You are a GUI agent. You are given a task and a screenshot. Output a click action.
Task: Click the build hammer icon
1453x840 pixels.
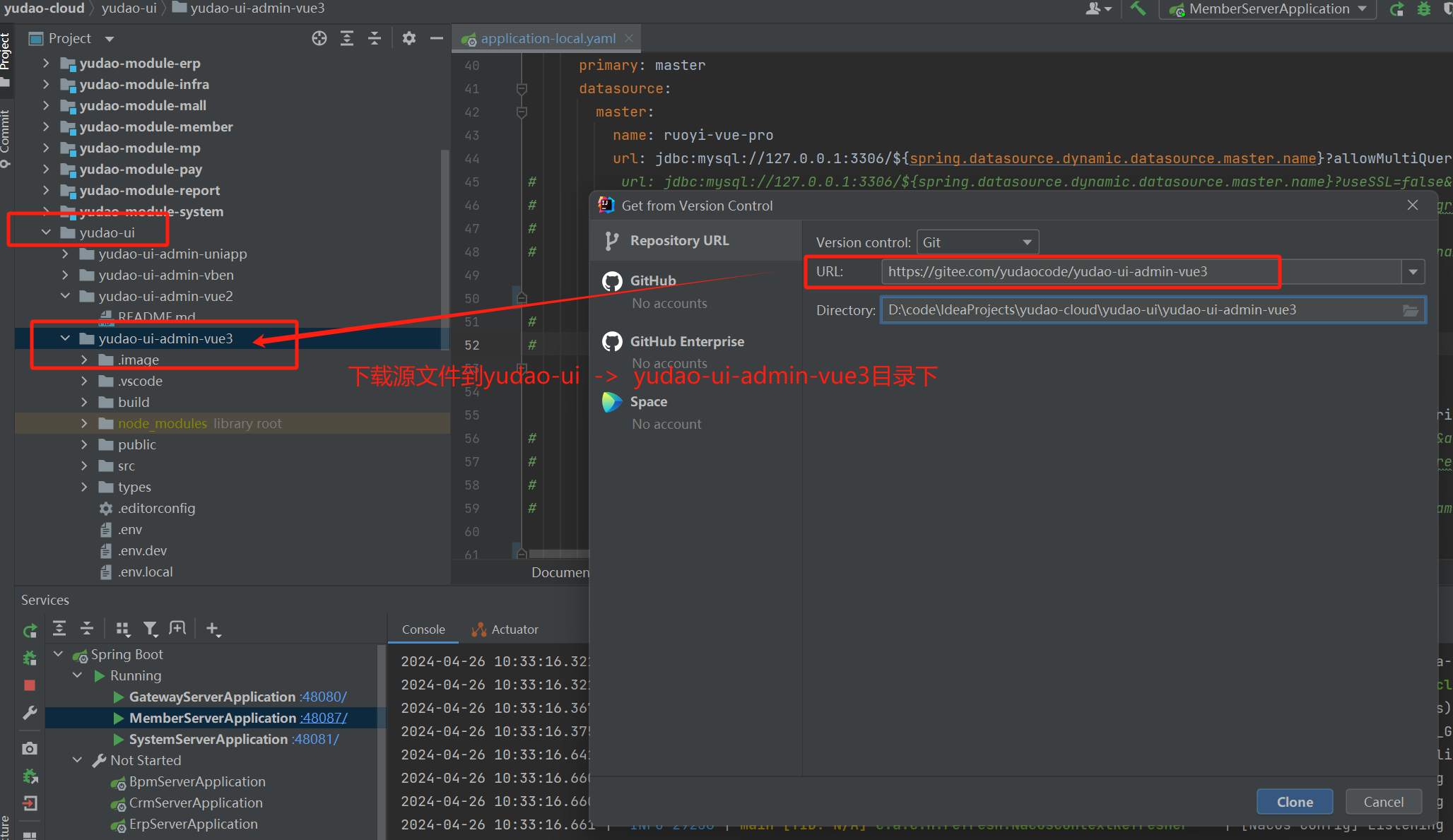point(1138,8)
